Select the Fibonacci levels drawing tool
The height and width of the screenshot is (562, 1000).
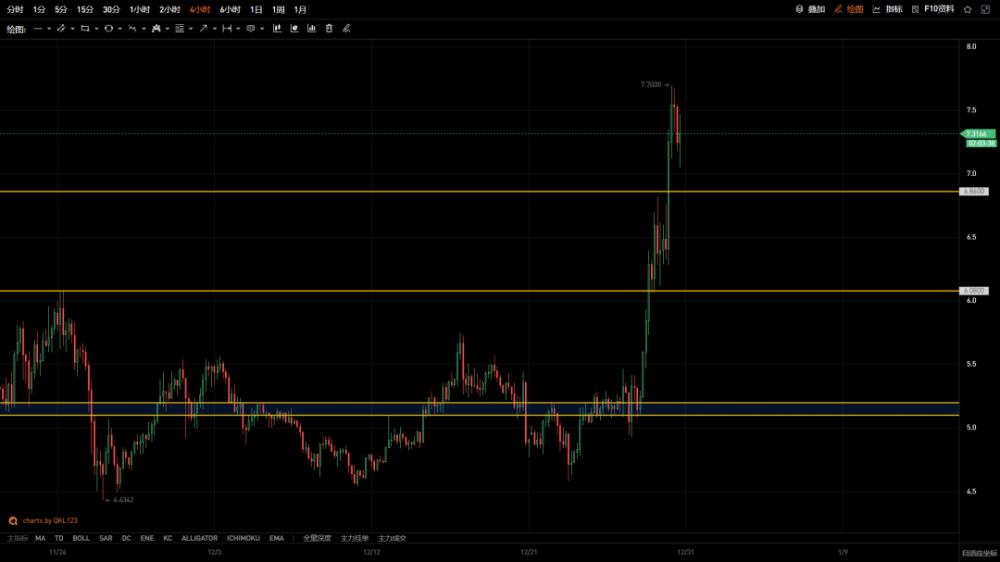(x=180, y=29)
